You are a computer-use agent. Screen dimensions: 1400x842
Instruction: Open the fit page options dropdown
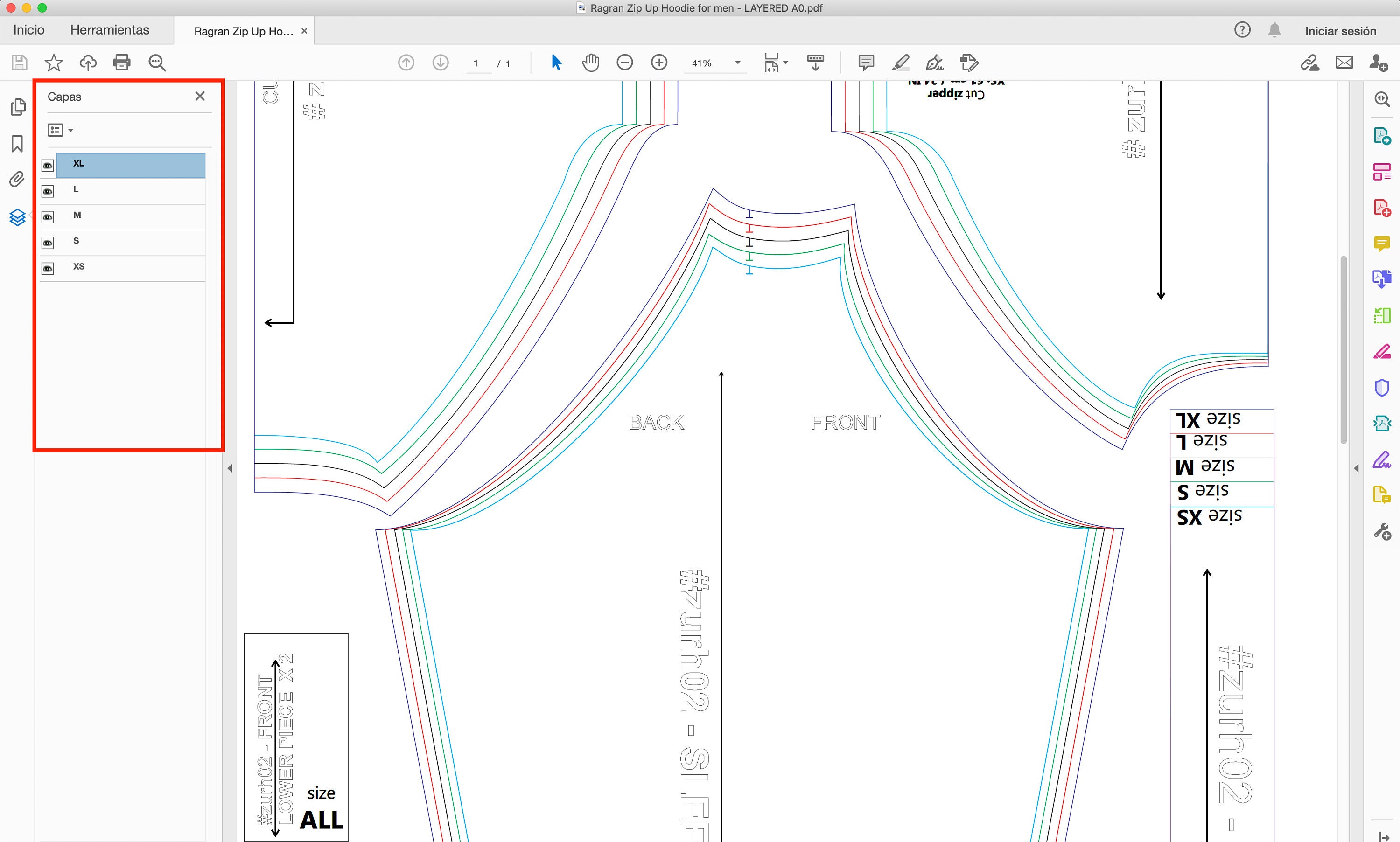tap(776, 63)
